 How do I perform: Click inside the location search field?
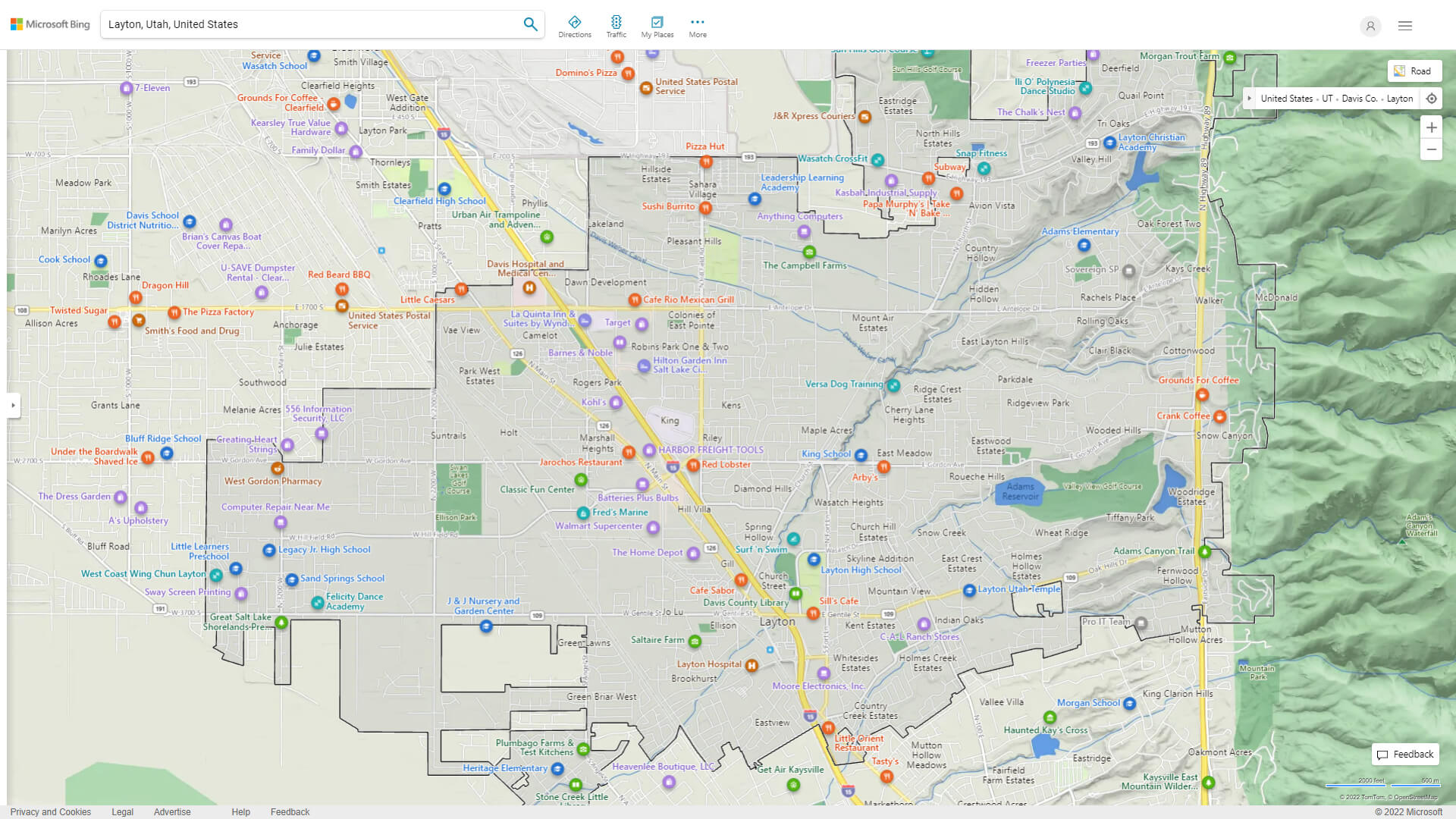tap(303, 24)
